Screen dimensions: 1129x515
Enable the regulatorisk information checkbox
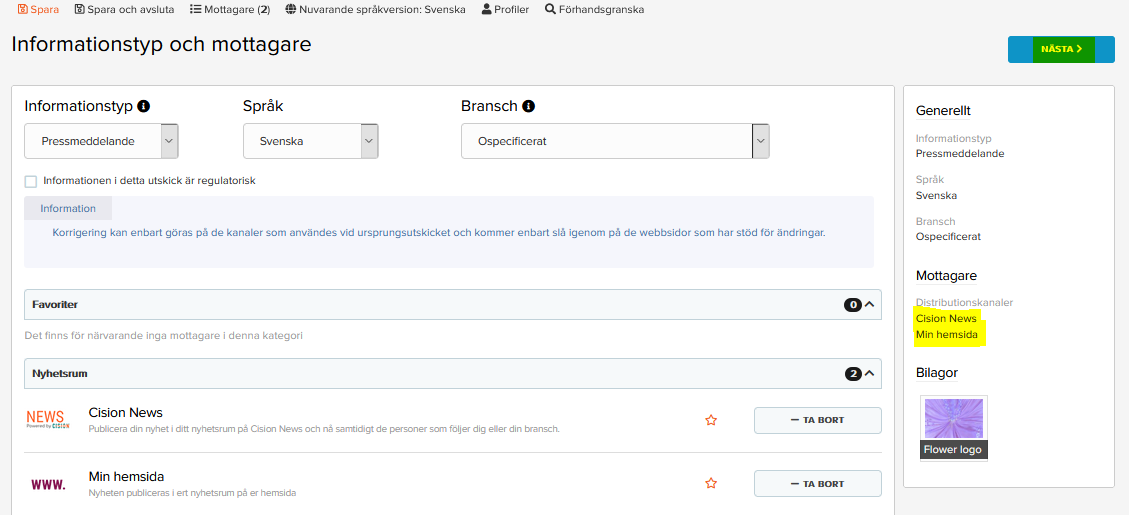point(30,182)
